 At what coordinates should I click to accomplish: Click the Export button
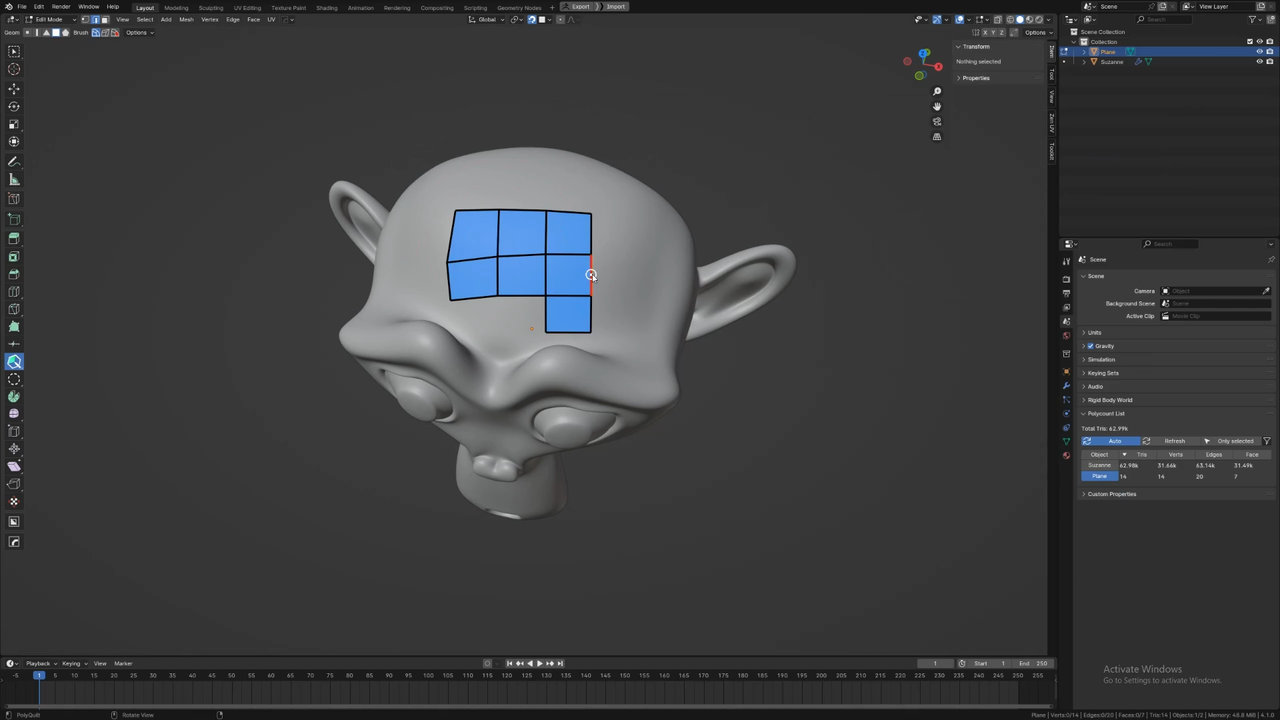581,7
